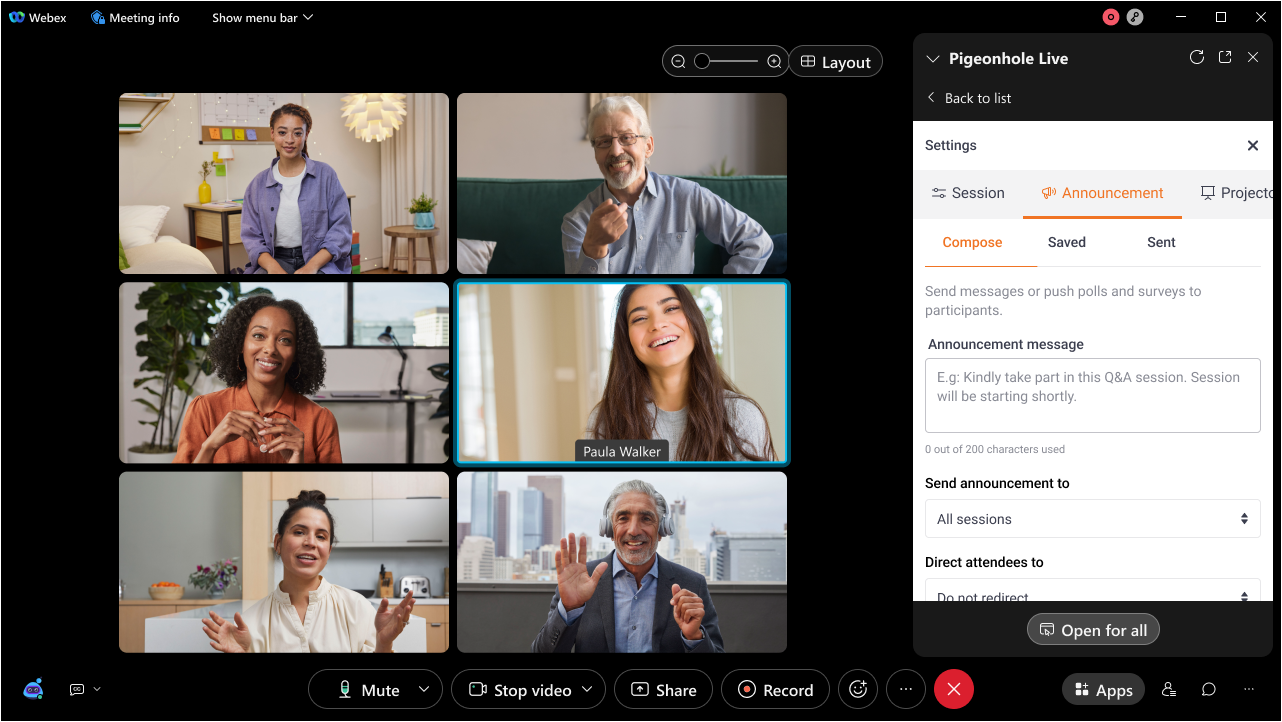Switch to the Session tab
The image size is (1282, 722).
pyautogui.click(x=968, y=193)
